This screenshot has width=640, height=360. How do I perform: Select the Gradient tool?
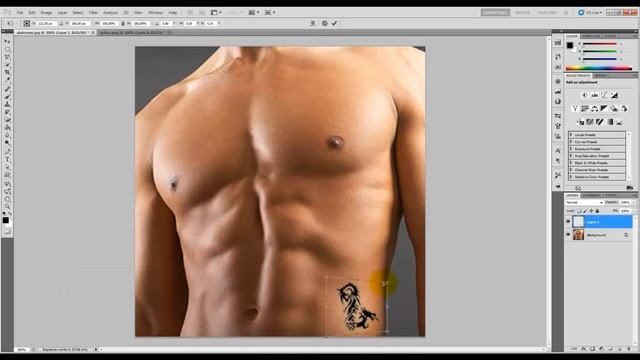pos(7,127)
